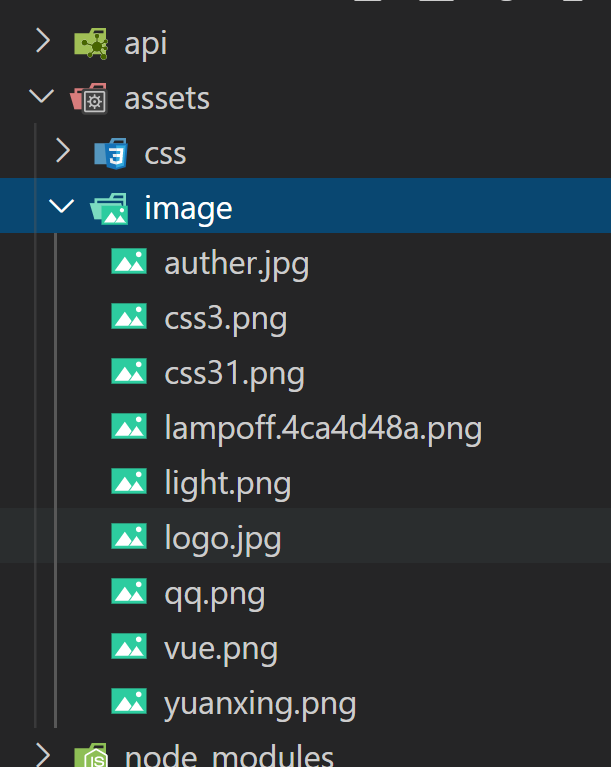Click the image icon beside light.png
The height and width of the screenshot is (767, 611).
[129, 481]
